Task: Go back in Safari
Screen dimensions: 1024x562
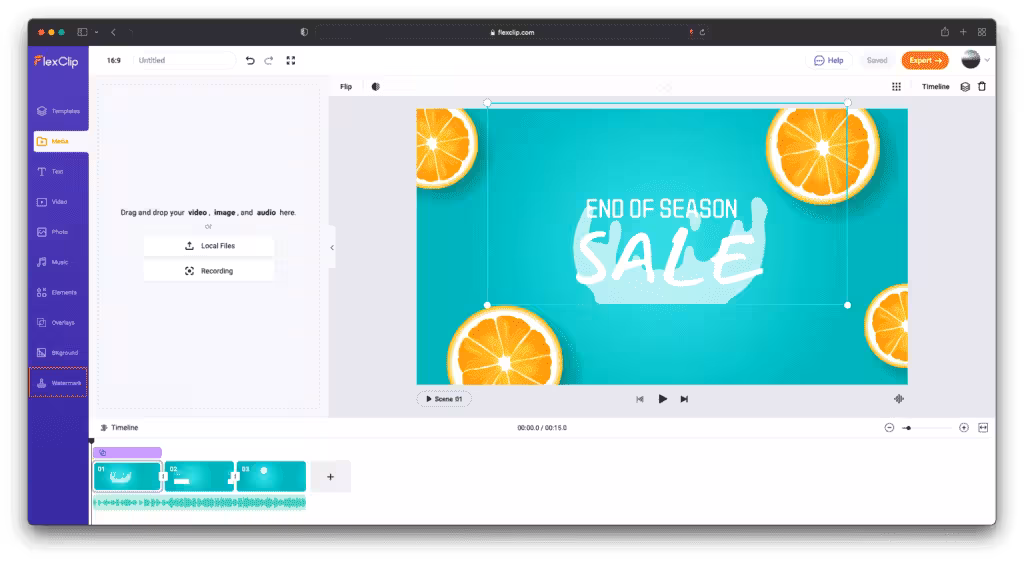Action: click(x=114, y=32)
